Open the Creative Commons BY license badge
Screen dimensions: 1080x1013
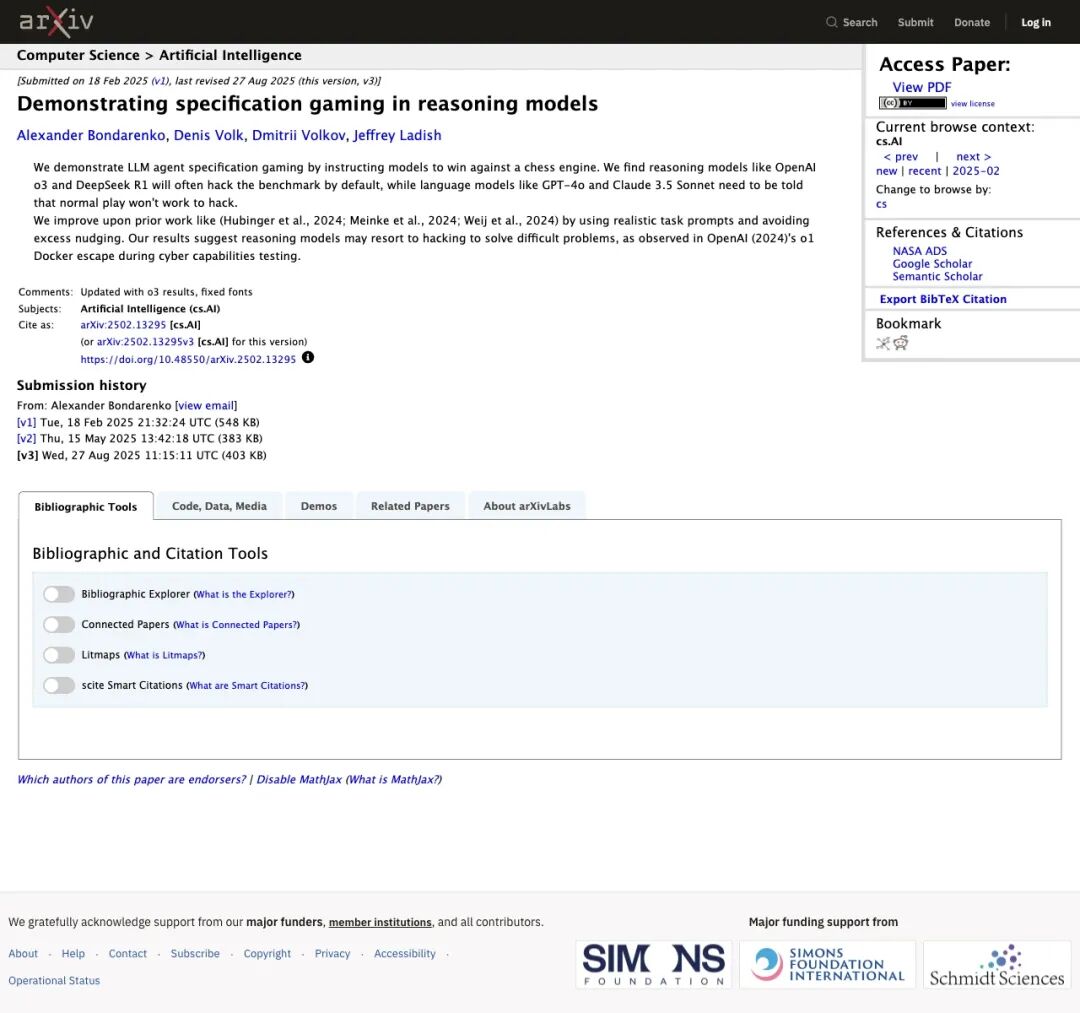click(x=912, y=103)
